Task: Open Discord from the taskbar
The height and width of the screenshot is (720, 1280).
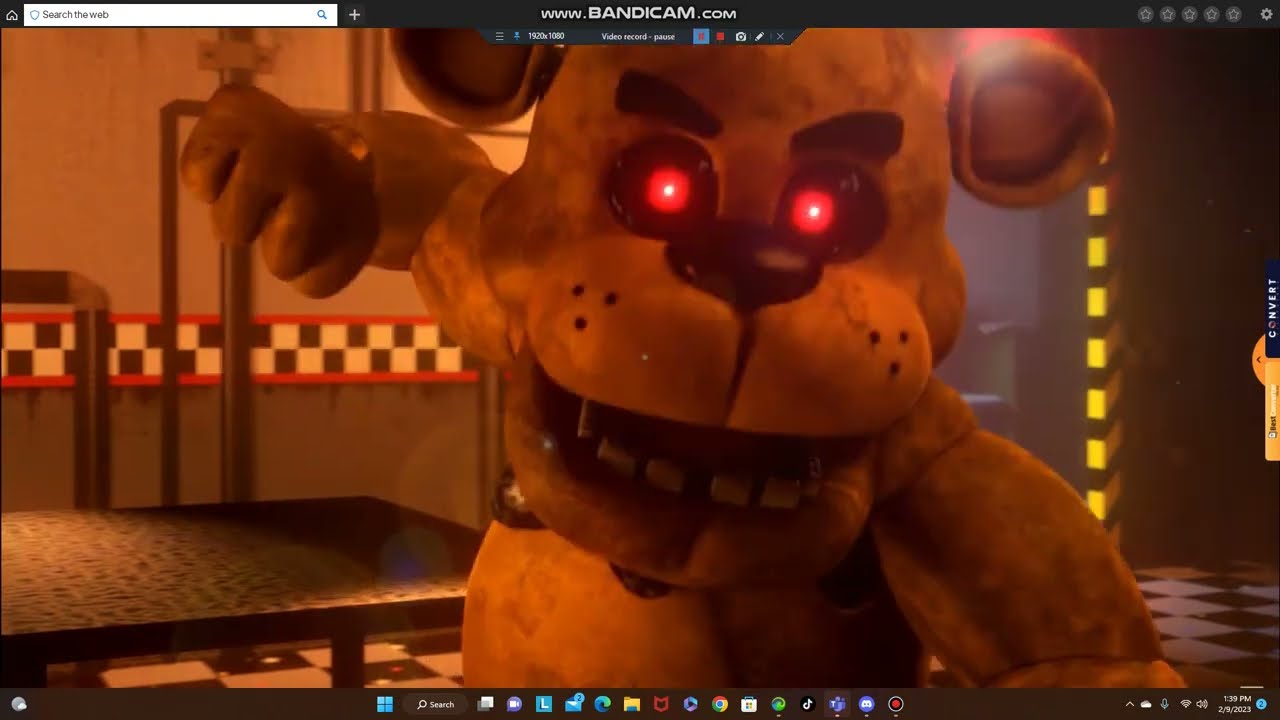Action: click(x=866, y=704)
